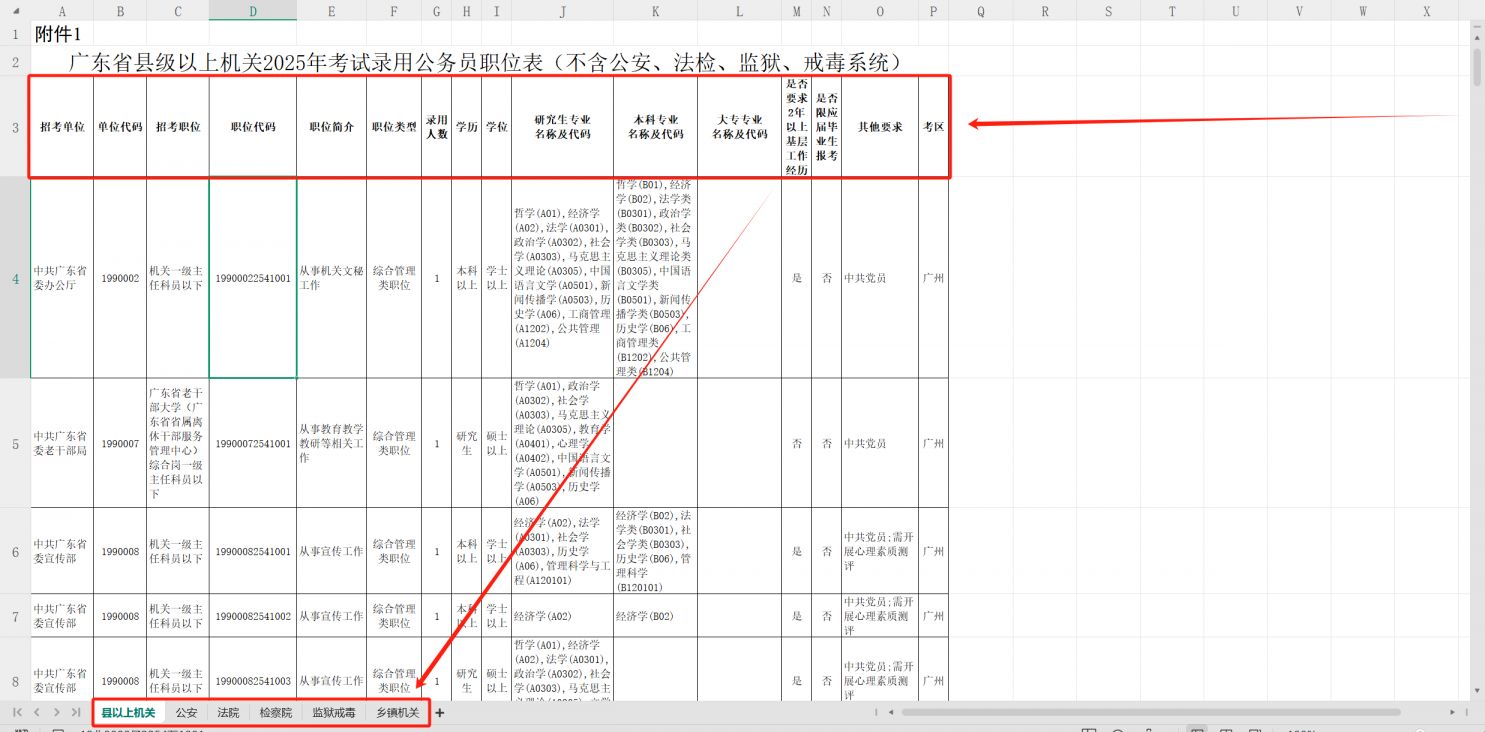Screen dimensions: 1485x732
Task: Open the 监狱戒毒 sheet tab
Action: tap(333, 713)
